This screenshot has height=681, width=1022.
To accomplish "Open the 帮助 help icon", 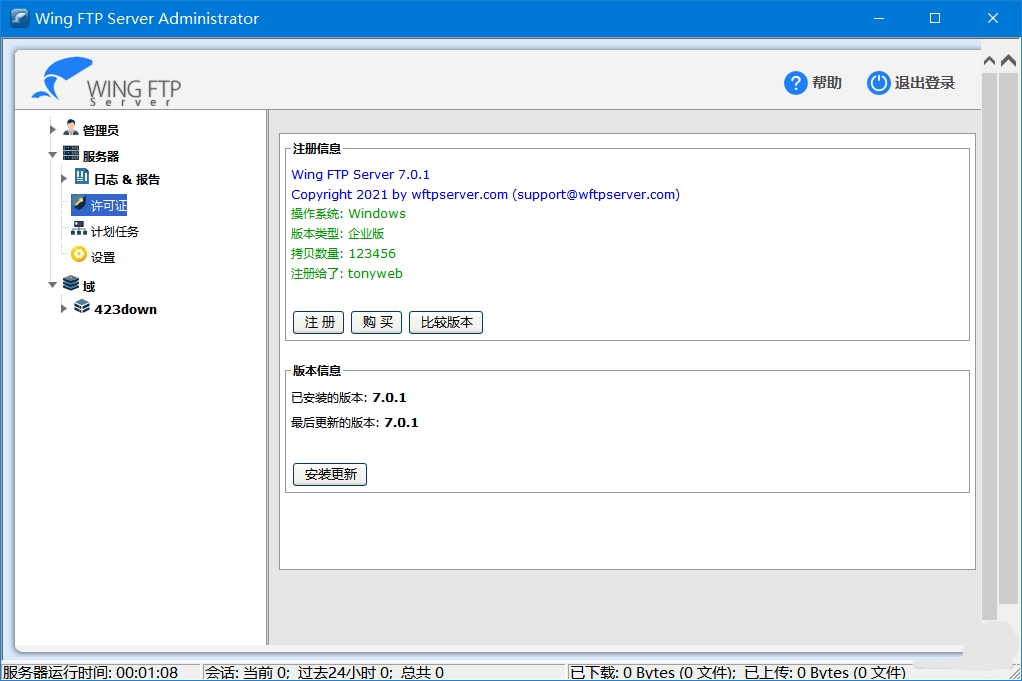I will point(793,83).
